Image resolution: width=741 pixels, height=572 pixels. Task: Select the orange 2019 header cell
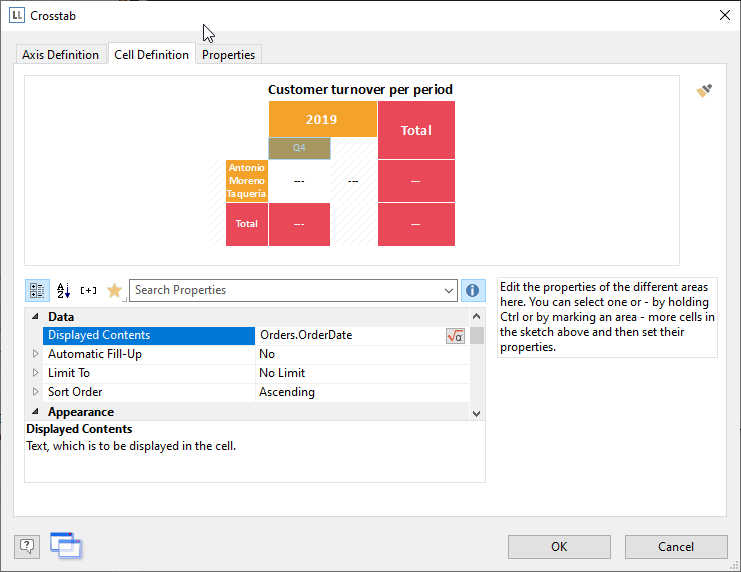(322, 119)
